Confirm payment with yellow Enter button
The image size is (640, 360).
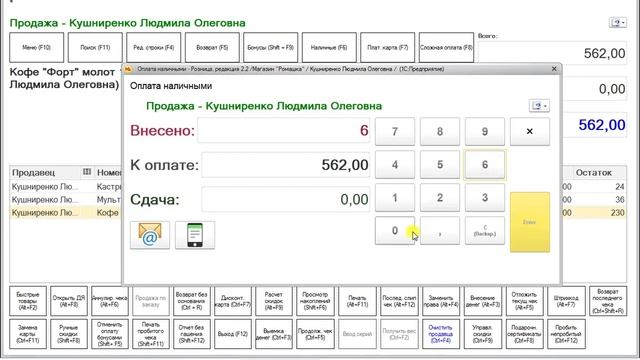(529, 222)
